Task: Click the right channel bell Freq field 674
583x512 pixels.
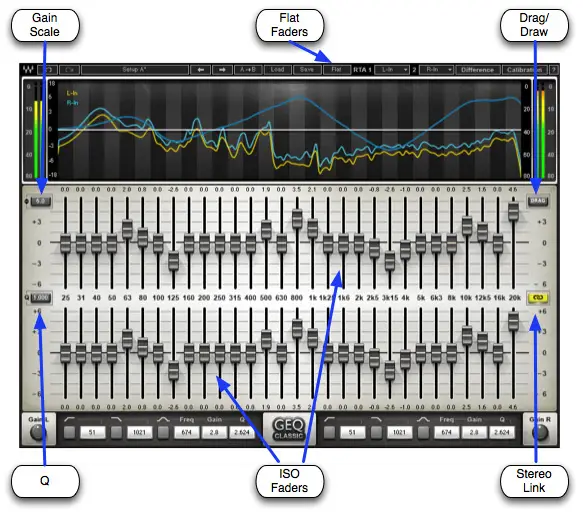Action: coord(446,432)
